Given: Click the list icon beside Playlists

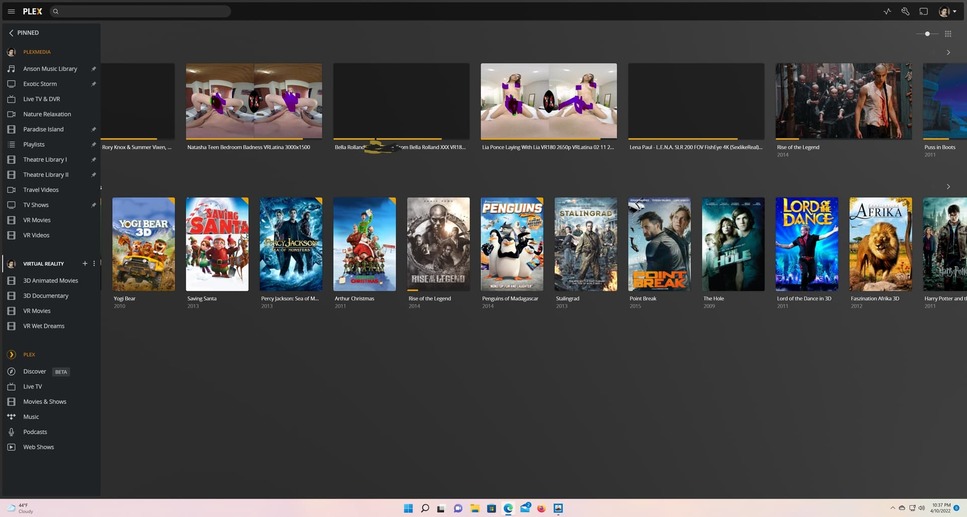Looking at the screenshot, I should (11, 144).
